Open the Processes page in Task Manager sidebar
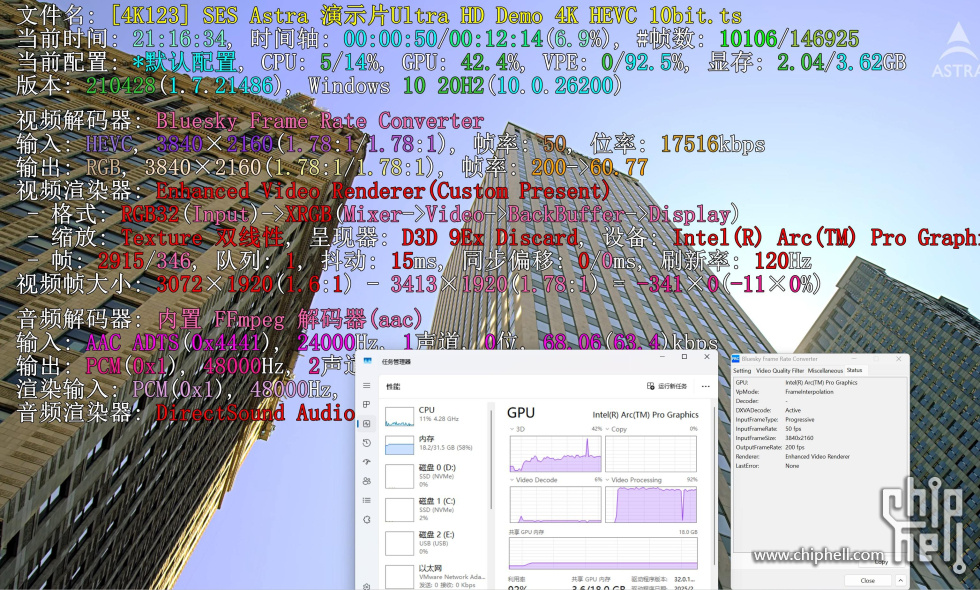The width and height of the screenshot is (980, 590). (x=368, y=405)
